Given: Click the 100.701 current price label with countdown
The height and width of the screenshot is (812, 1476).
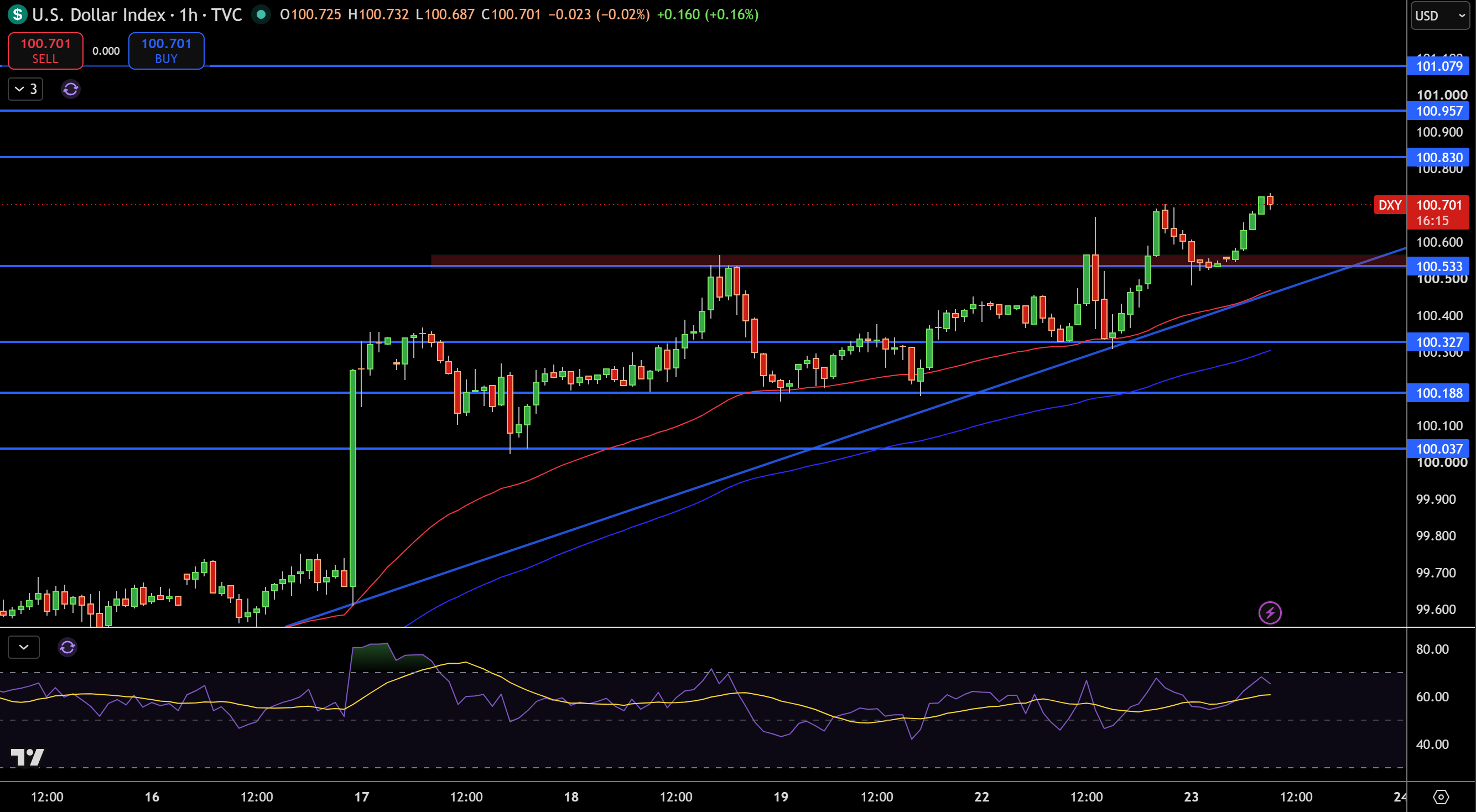Looking at the screenshot, I should pyautogui.click(x=1438, y=212).
